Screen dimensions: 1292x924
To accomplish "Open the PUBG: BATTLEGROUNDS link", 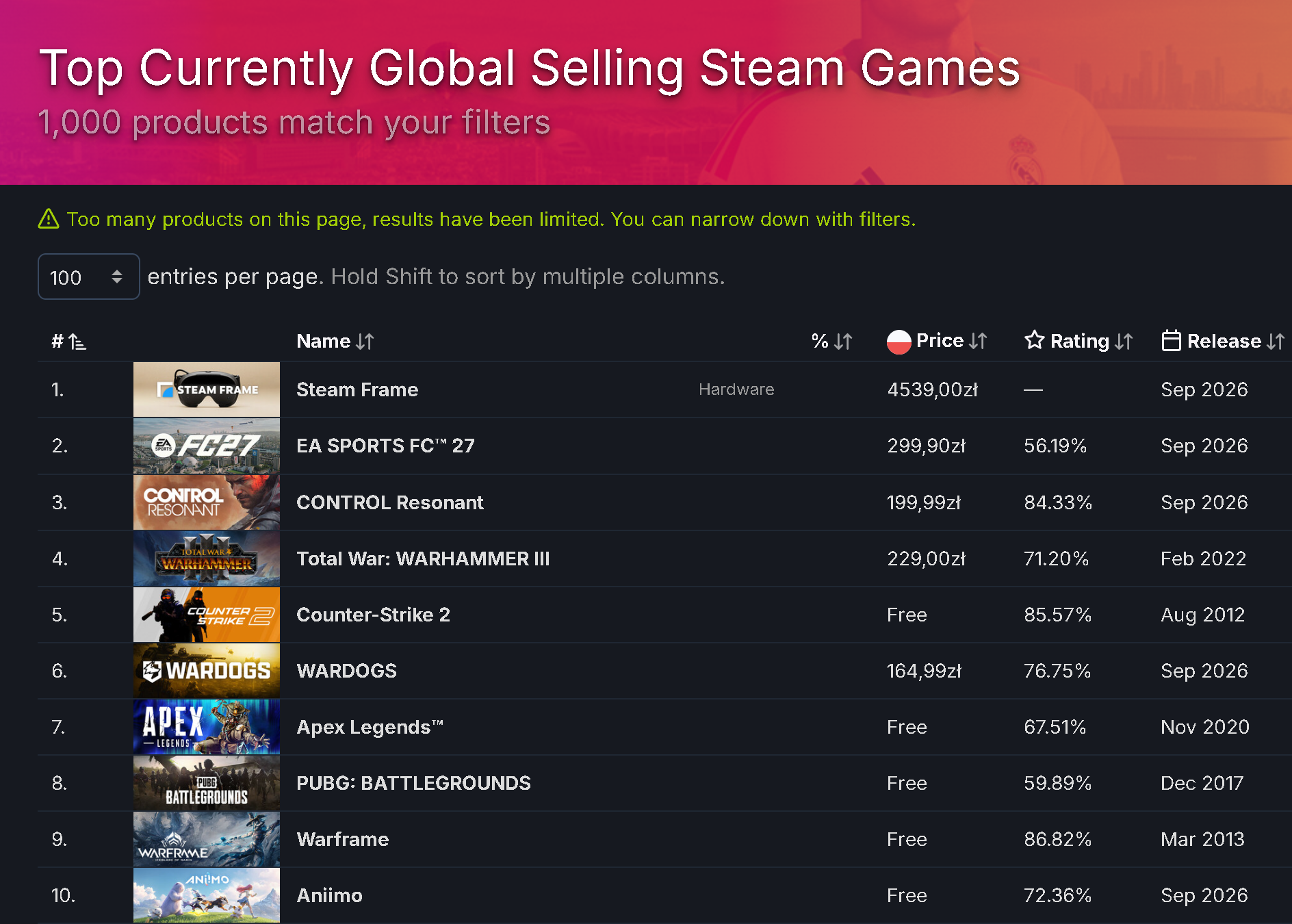I will click(x=413, y=783).
